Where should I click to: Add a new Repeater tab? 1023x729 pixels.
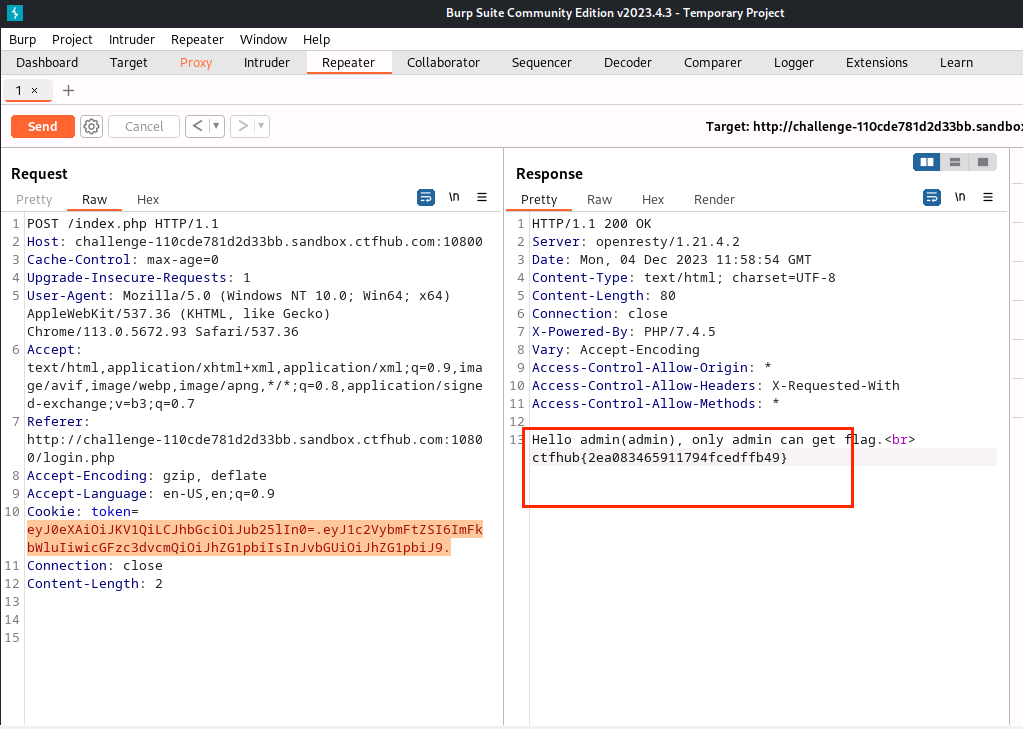[69, 91]
